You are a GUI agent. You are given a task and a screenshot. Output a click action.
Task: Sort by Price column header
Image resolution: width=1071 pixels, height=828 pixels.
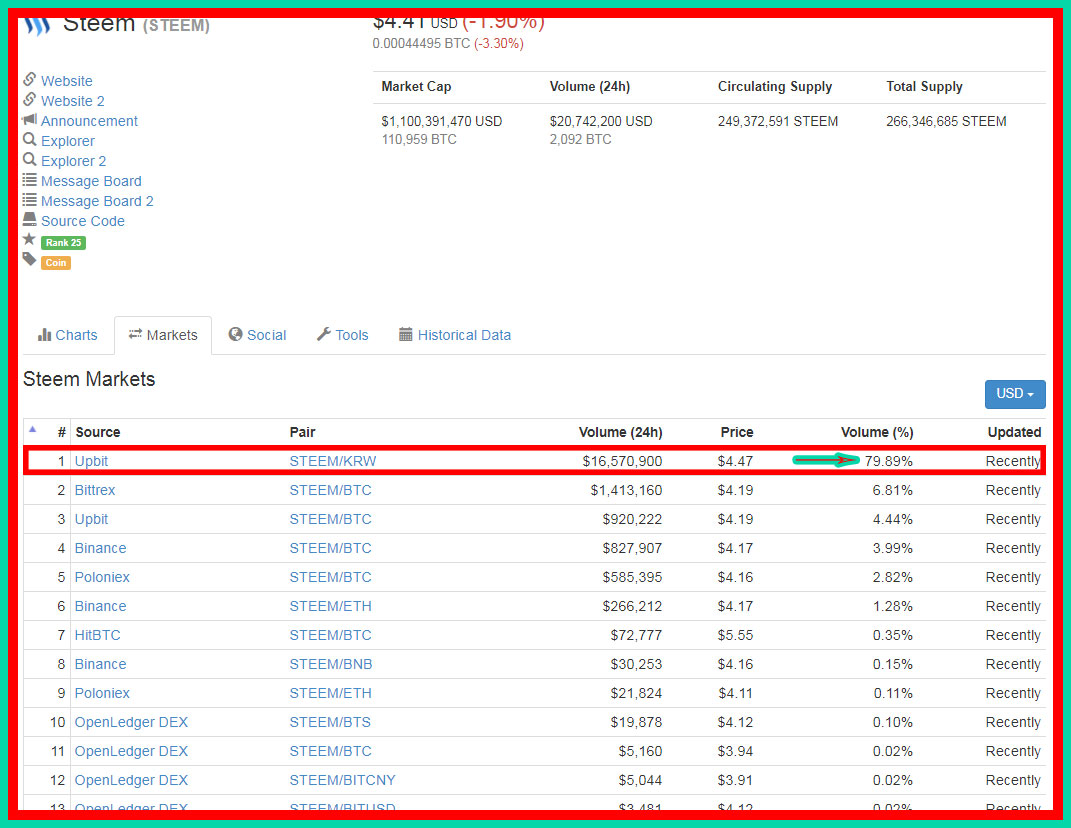coord(736,432)
